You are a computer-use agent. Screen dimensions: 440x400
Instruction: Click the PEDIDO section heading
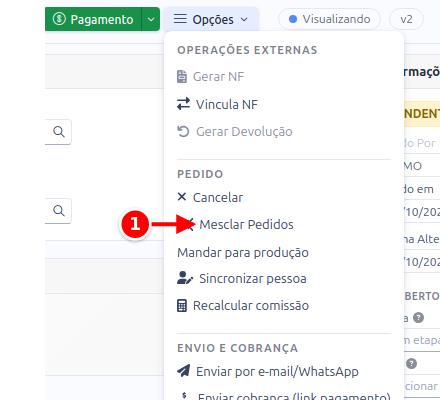click(x=200, y=174)
